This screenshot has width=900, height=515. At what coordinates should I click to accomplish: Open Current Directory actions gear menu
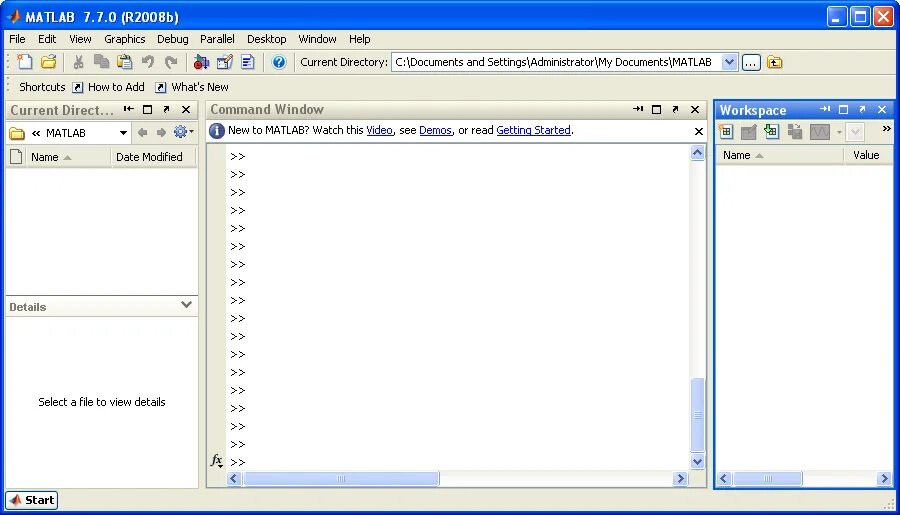(183, 132)
